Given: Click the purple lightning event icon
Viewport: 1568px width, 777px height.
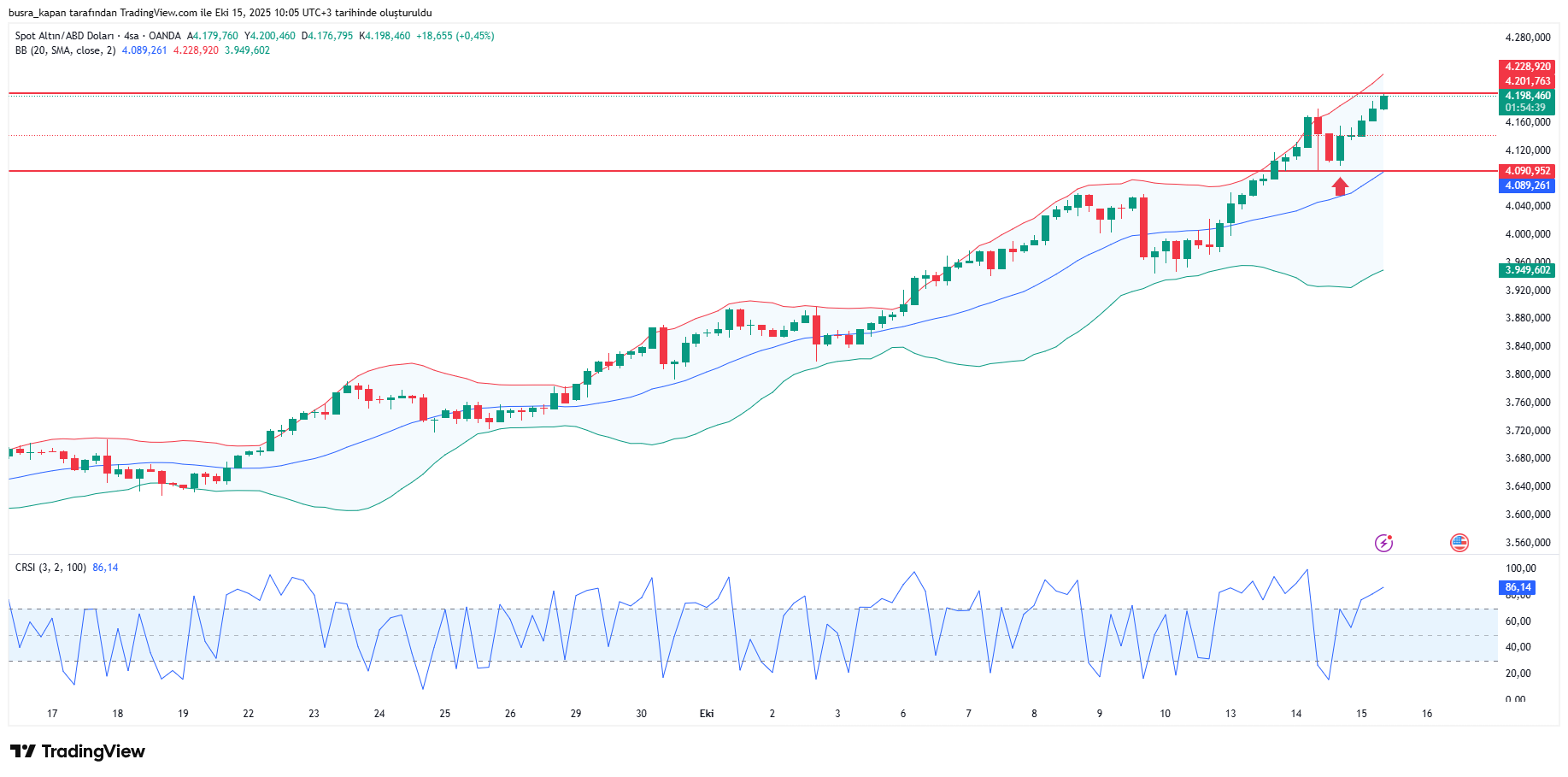Looking at the screenshot, I should coord(1383,543).
